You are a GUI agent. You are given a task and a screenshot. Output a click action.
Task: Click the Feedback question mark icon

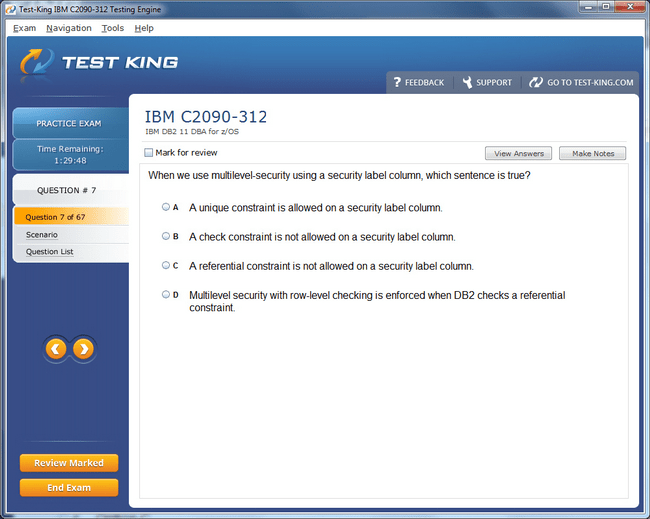tap(397, 82)
